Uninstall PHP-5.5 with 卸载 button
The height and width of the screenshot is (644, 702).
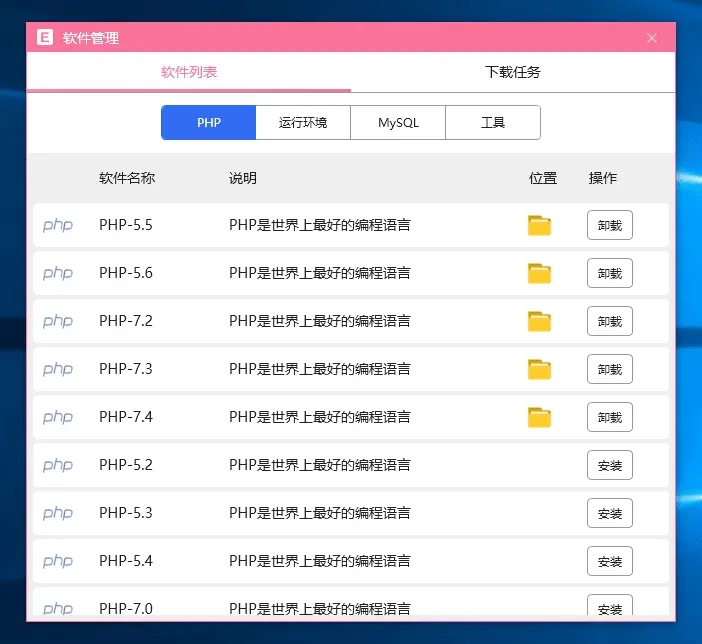coord(610,225)
